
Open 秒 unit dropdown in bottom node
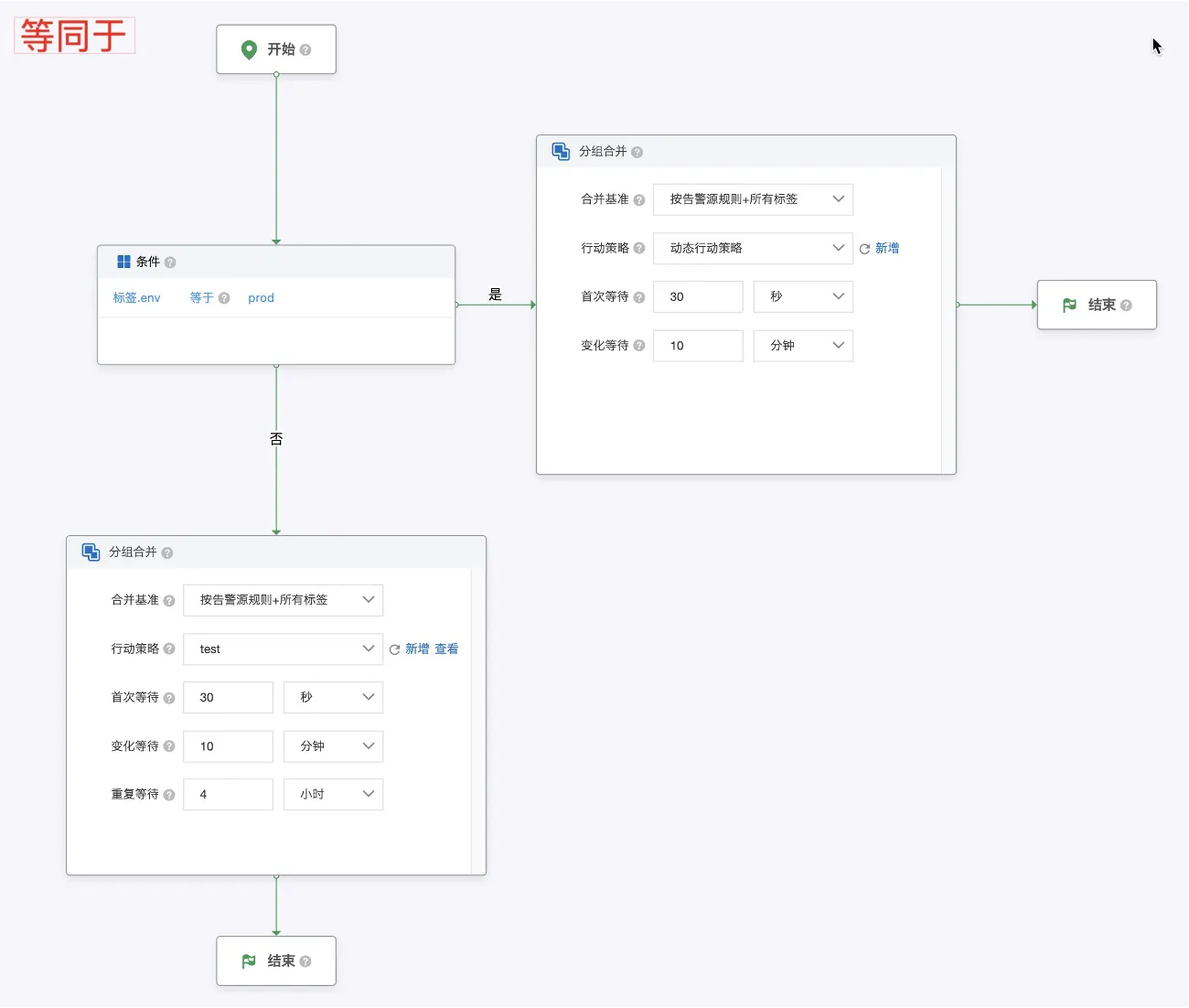point(333,697)
